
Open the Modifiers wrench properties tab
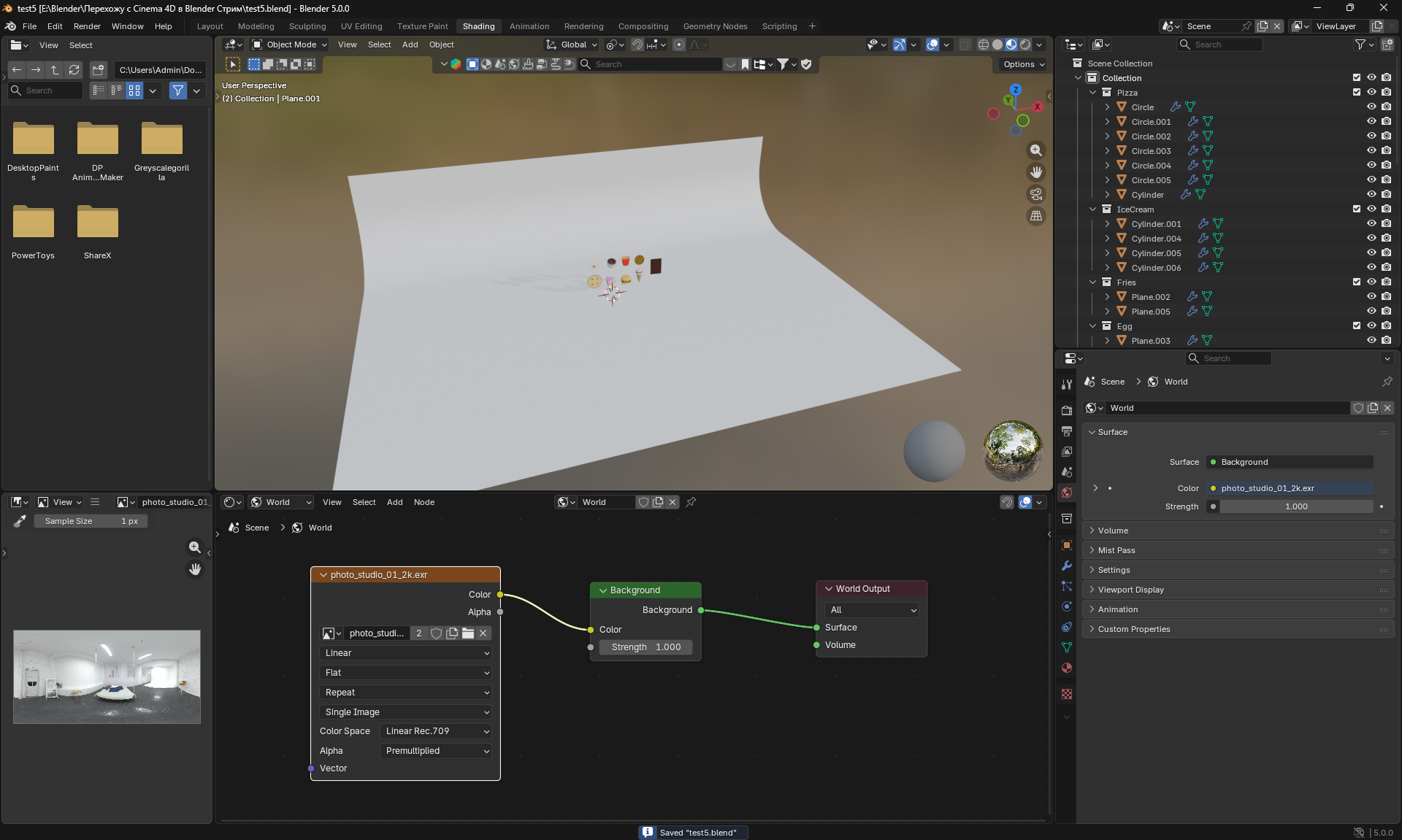click(x=1067, y=566)
